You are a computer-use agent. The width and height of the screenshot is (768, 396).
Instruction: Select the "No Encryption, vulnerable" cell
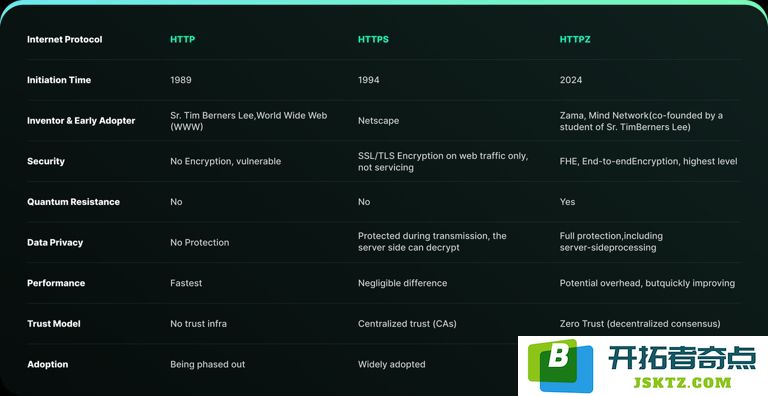coord(225,161)
